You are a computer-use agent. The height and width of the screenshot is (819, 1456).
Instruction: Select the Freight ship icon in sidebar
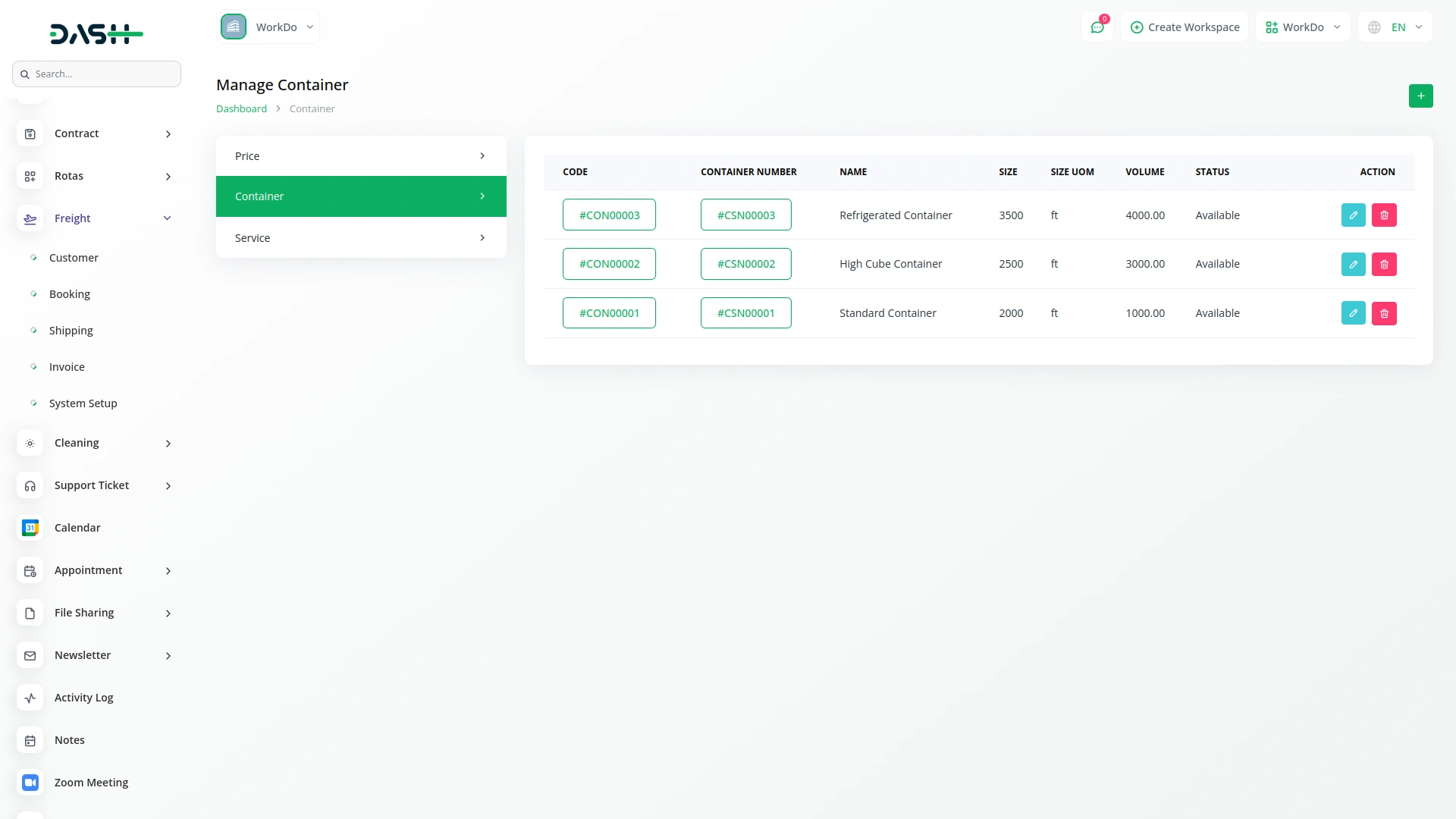[30, 218]
